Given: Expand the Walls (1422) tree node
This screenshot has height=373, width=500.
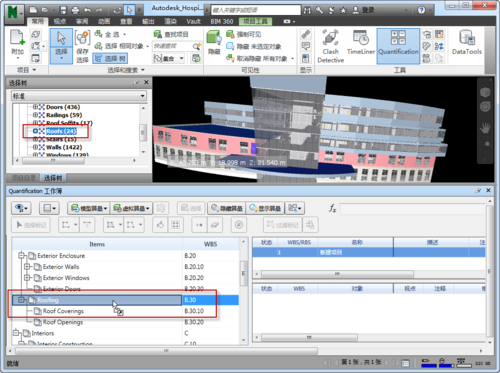Looking at the screenshot, I should [x=35, y=147].
